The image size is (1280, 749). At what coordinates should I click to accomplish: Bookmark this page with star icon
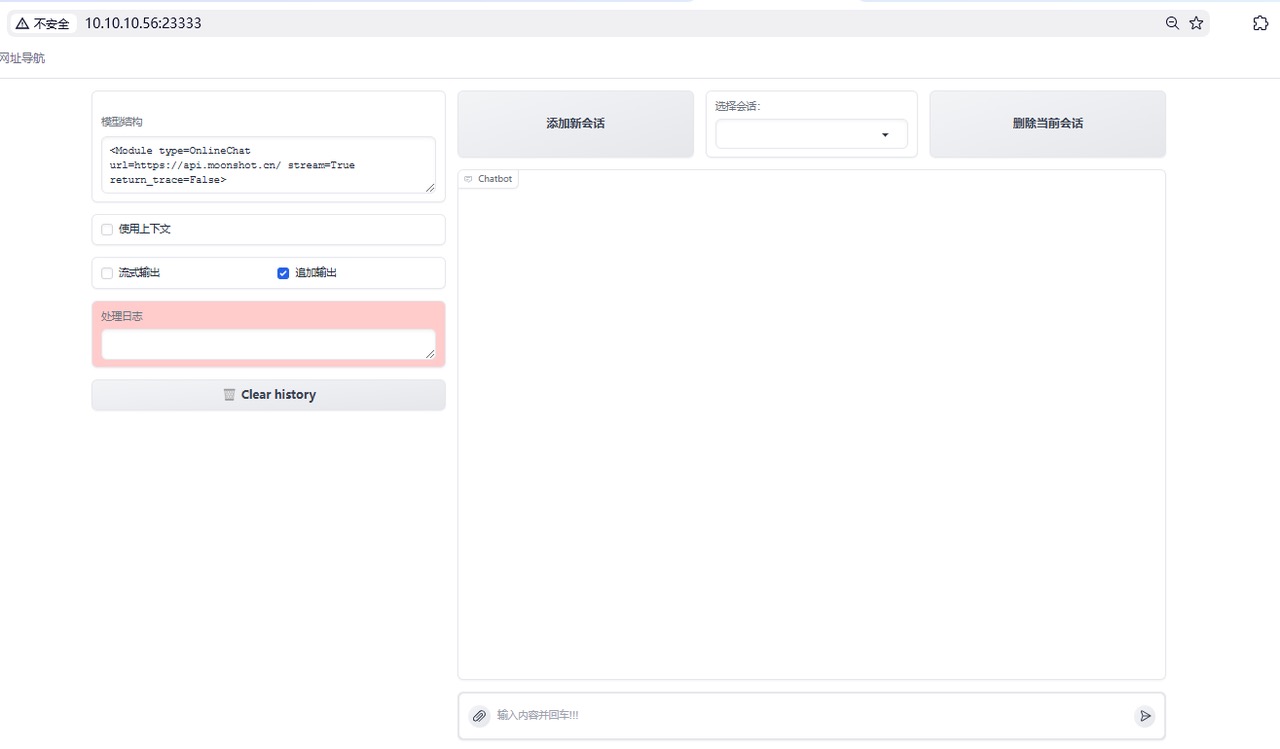click(1196, 23)
